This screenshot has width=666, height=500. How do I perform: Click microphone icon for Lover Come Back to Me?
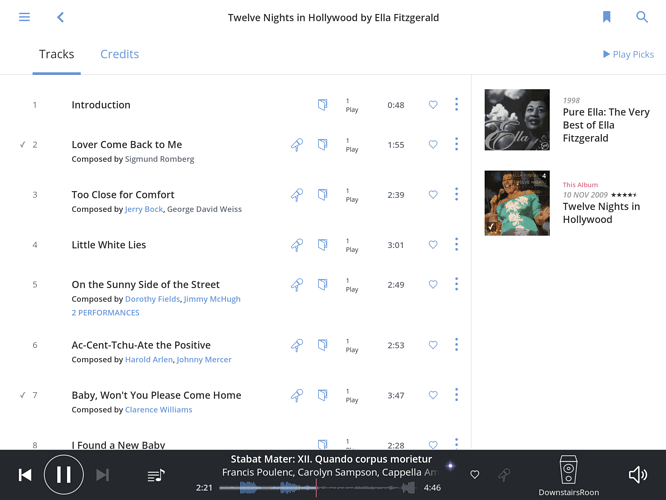pos(297,144)
